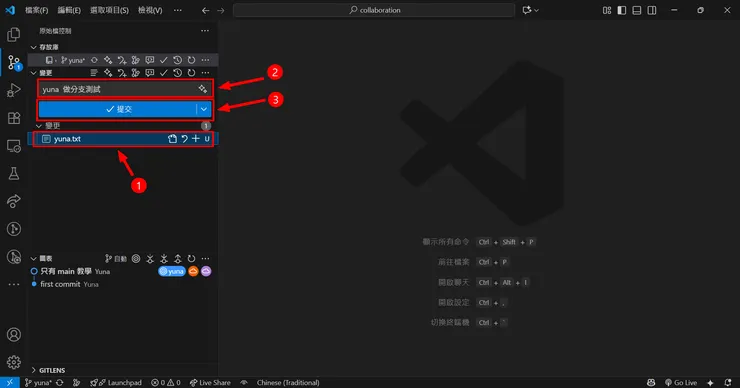Select 只有 main 教學 commit in graph
This screenshot has width=740, height=388.
65,271
